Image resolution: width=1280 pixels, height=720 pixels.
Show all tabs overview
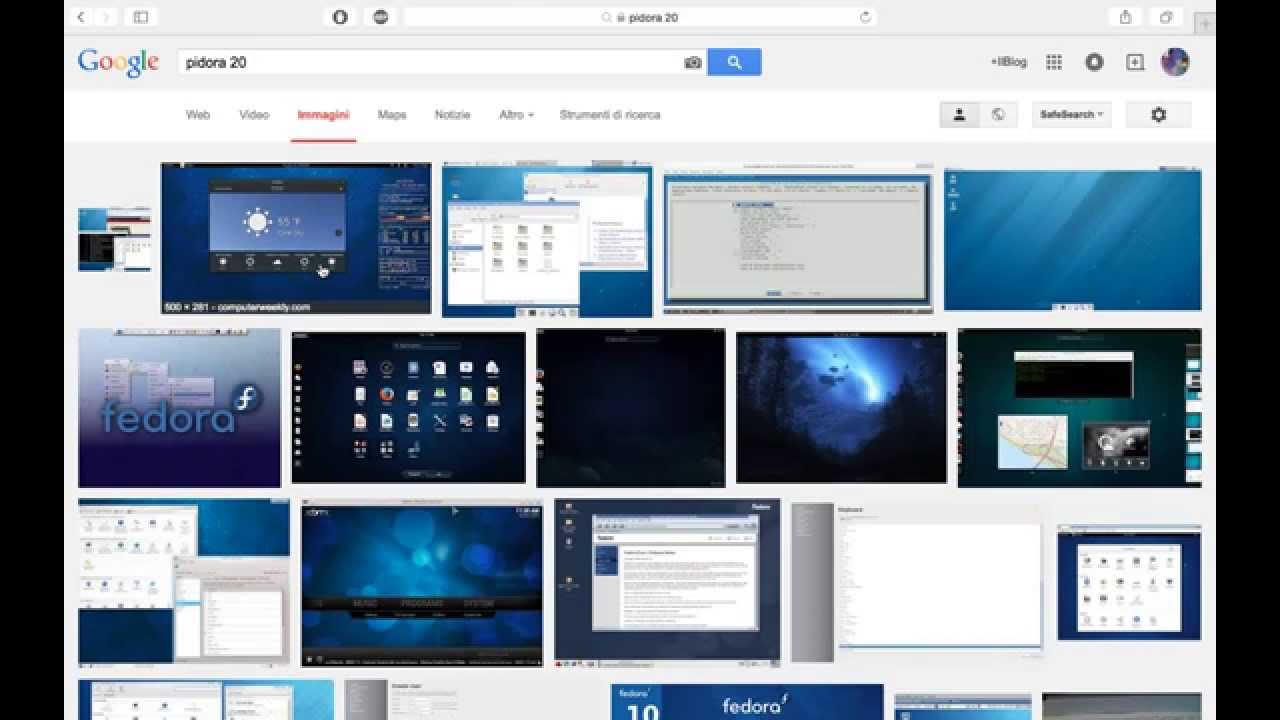point(1166,17)
